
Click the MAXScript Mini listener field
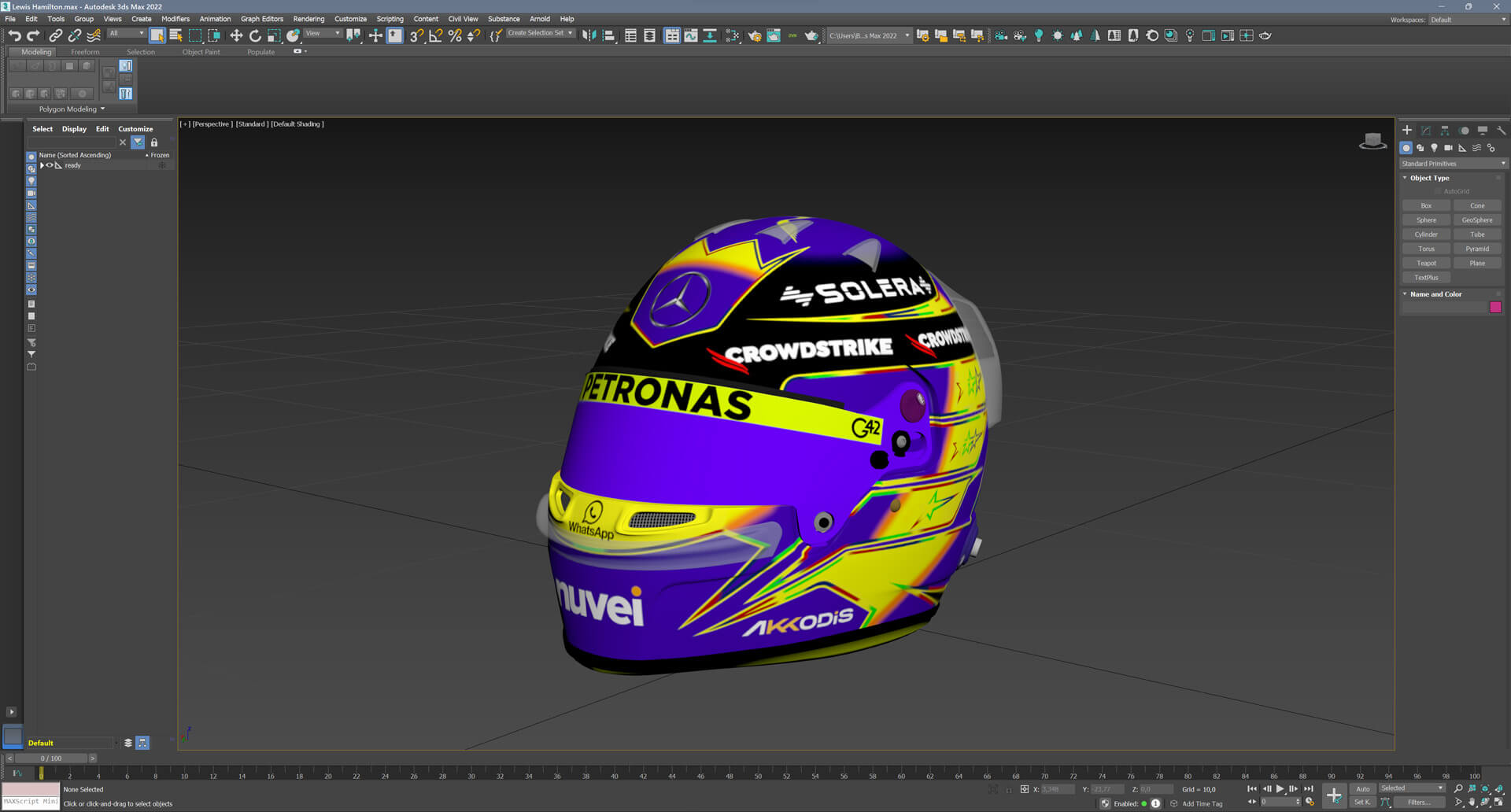click(31, 802)
